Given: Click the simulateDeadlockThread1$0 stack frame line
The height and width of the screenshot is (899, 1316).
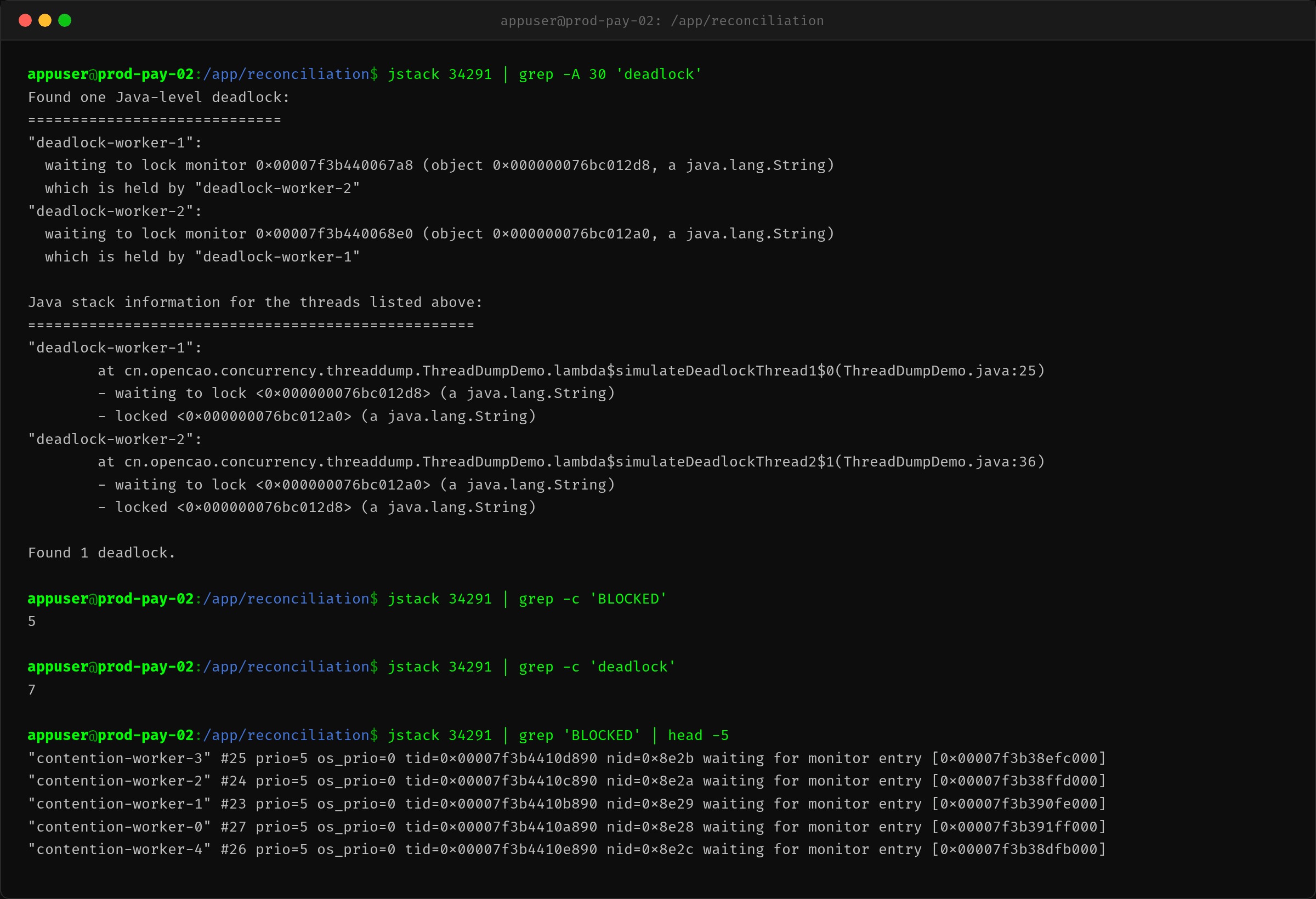Looking at the screenshot, I should (x=571, y=371).
